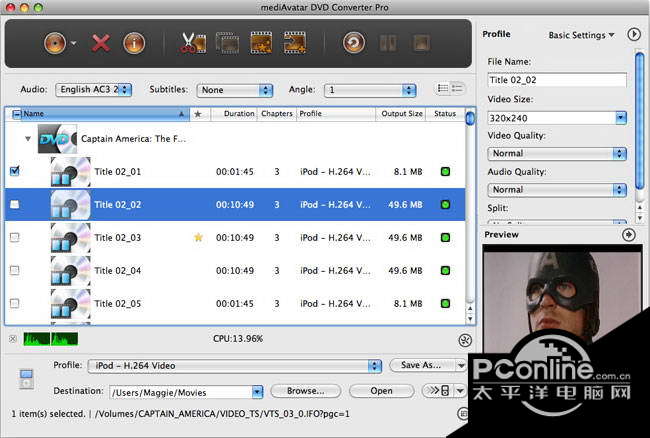Click the Status column header

(445, 114)
